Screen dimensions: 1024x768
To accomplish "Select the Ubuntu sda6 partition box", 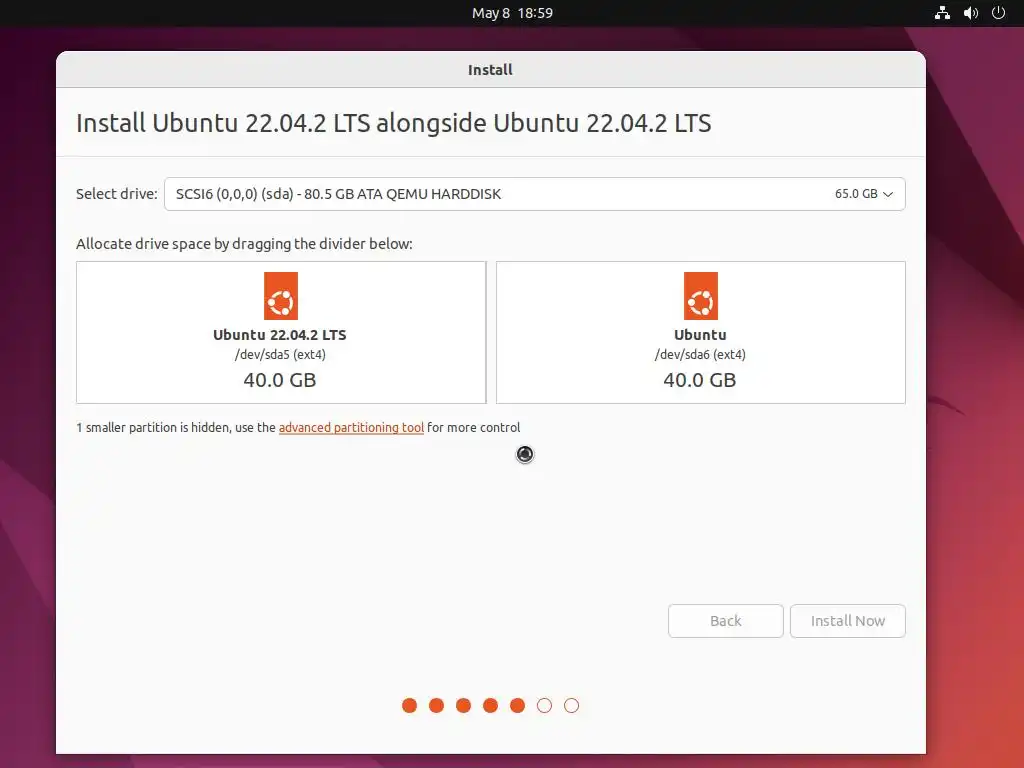I will tap(701, 332).
